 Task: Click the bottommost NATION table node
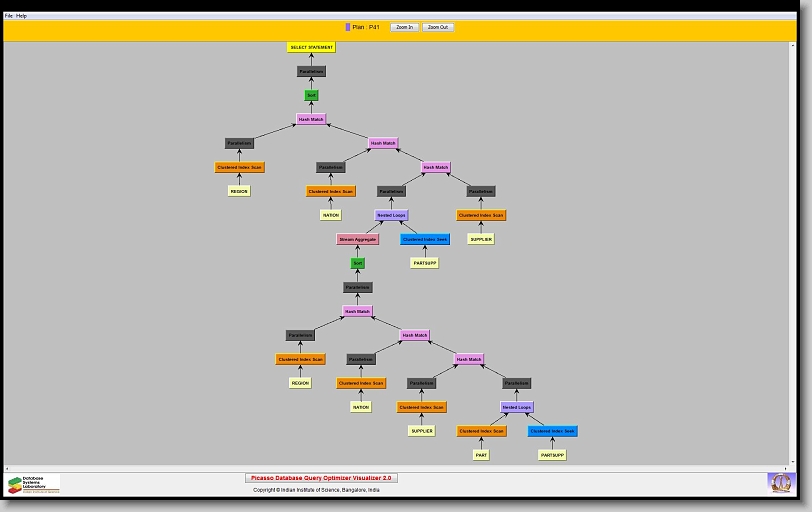click(x=360, y=407)
